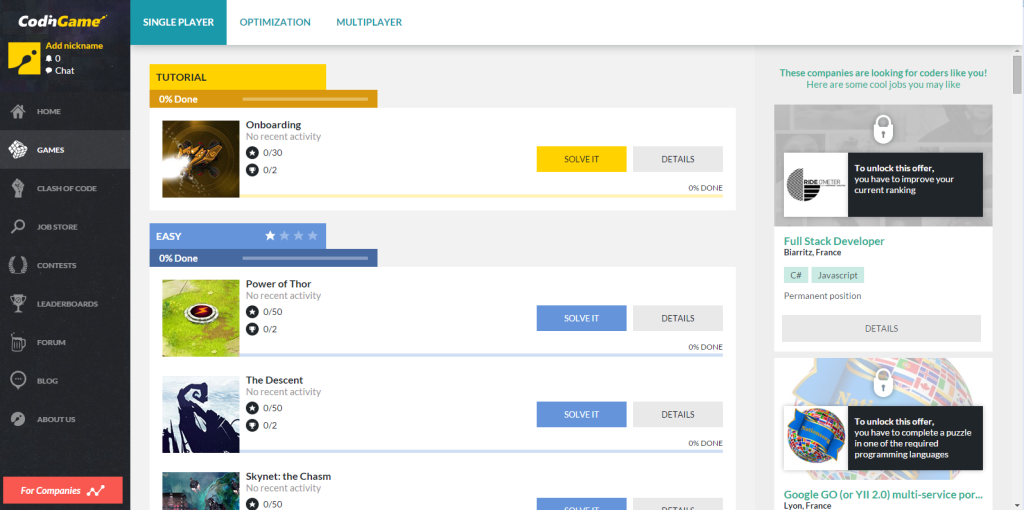This screenshot has width=1024, height=510.
Task: Click the CodinGame logo
Action: (62, 22)
